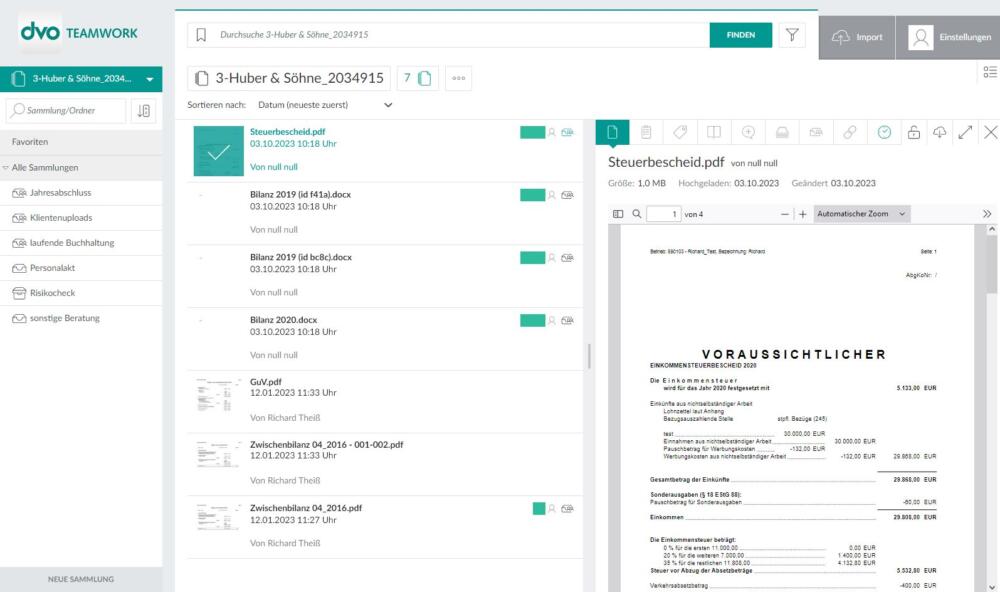Viewport: 1000px width, 592px height.
Task: Click the unlock padlock icon for the document
Action: pos(914,132)
